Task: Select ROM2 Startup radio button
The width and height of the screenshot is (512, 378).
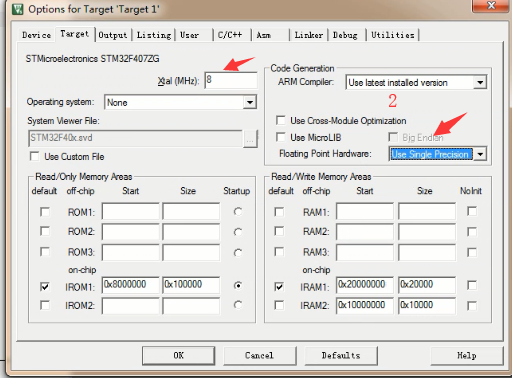Action: pyautogui.click(x=238, y=232)
